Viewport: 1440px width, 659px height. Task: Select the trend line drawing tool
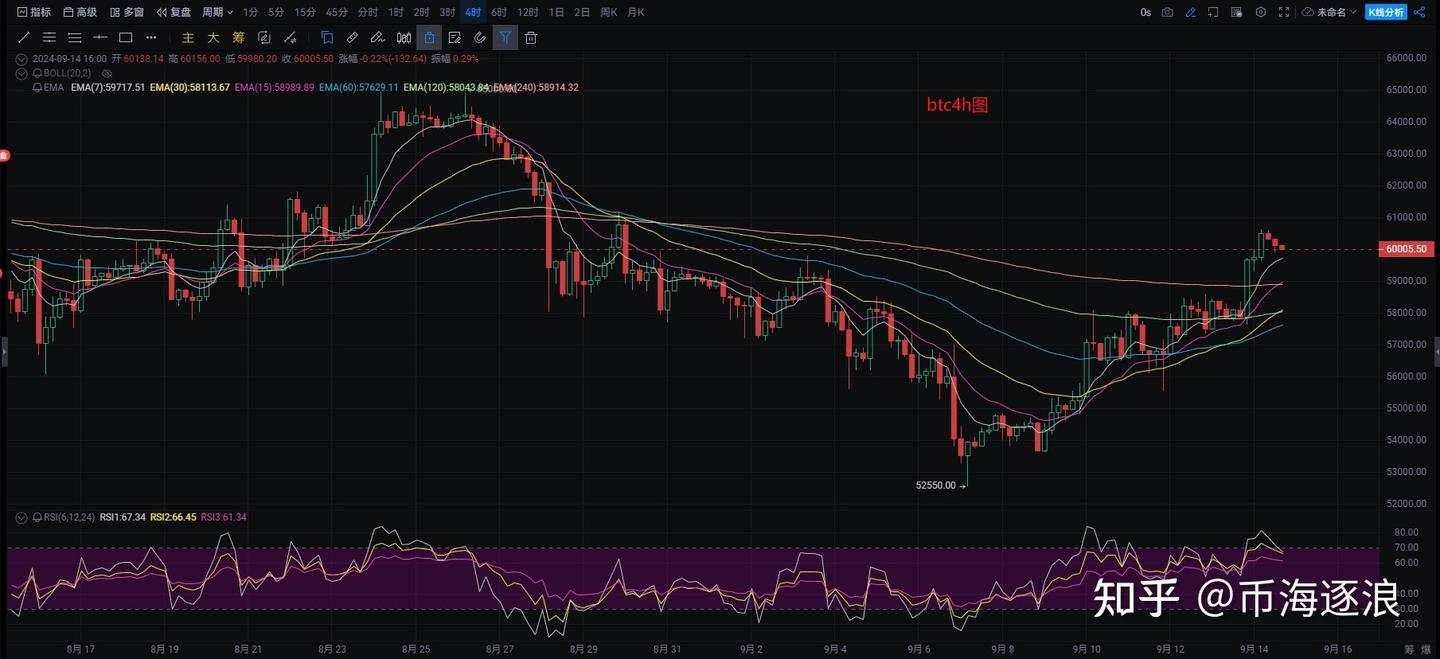tap(24, 38)
